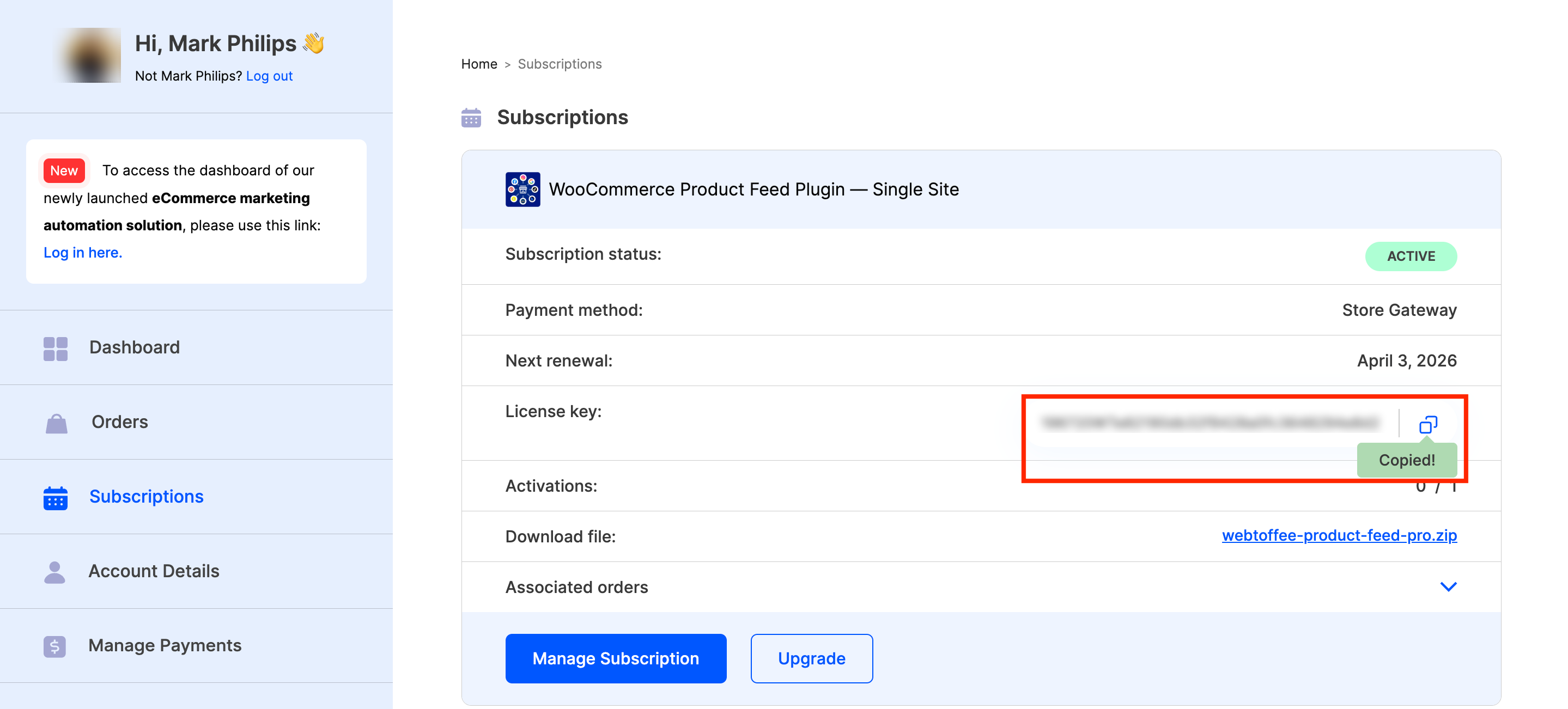Select the Subscriptions menu item
The width and height of the screenshot is (1568, 709).
coord(196,497)
